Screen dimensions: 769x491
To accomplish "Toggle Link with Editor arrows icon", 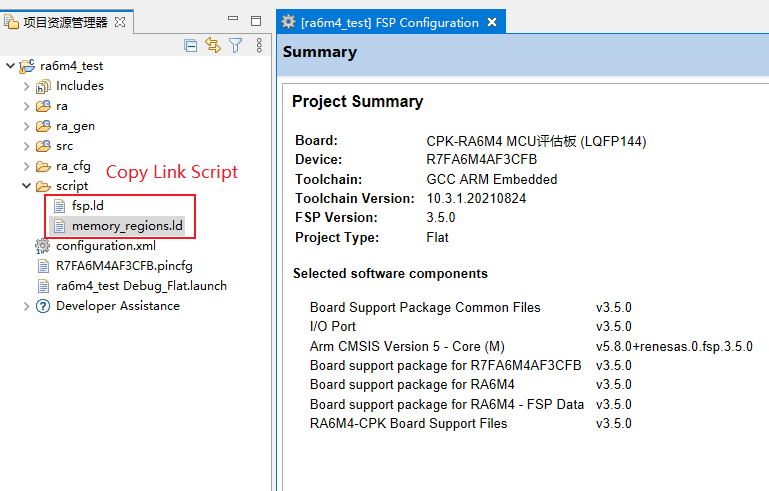I will click(213, 45).
